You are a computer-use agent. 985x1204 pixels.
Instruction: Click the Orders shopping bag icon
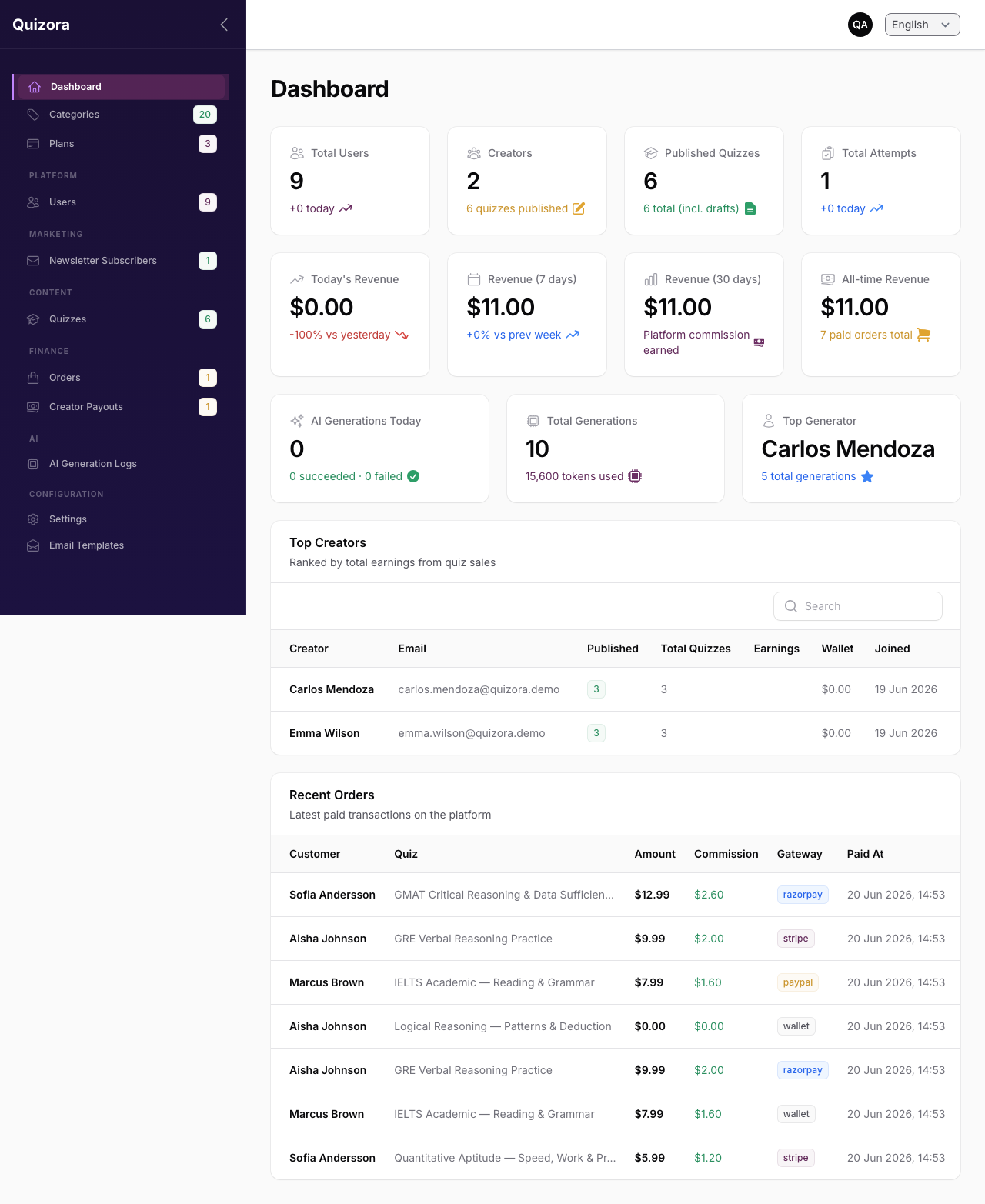click(x=33, y=378)
